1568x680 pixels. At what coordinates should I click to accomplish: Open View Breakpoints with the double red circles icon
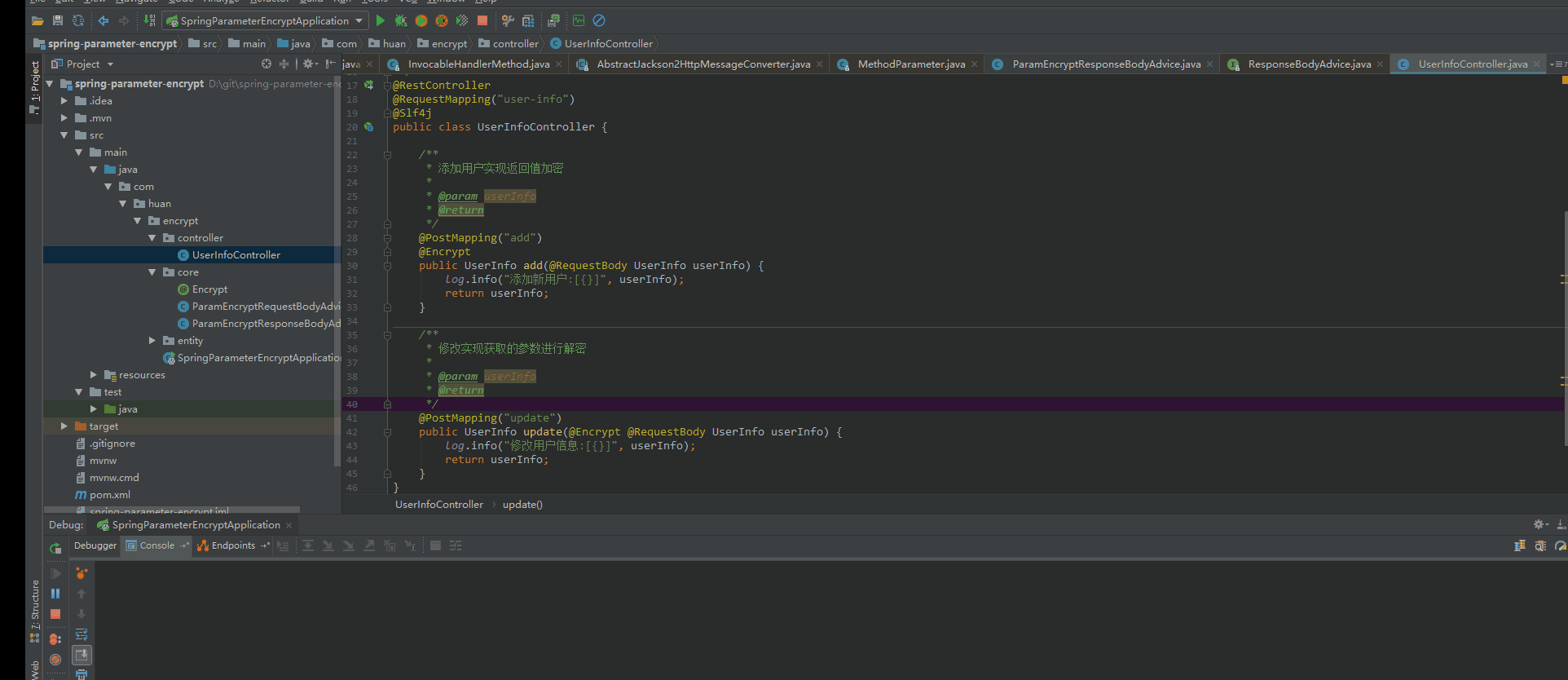[x=55, y=639]
